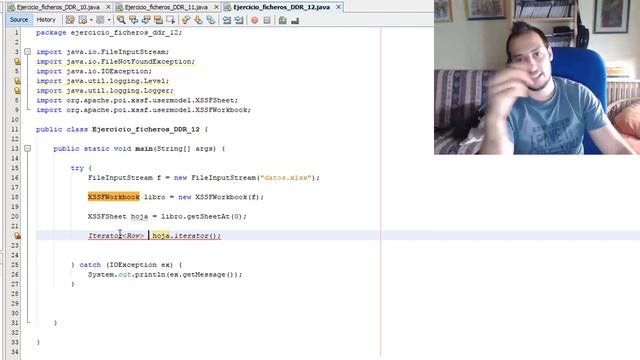This screenshot has height=360, width=640.
Task: Collapse the imports fold at line 3
Action: 27,52
